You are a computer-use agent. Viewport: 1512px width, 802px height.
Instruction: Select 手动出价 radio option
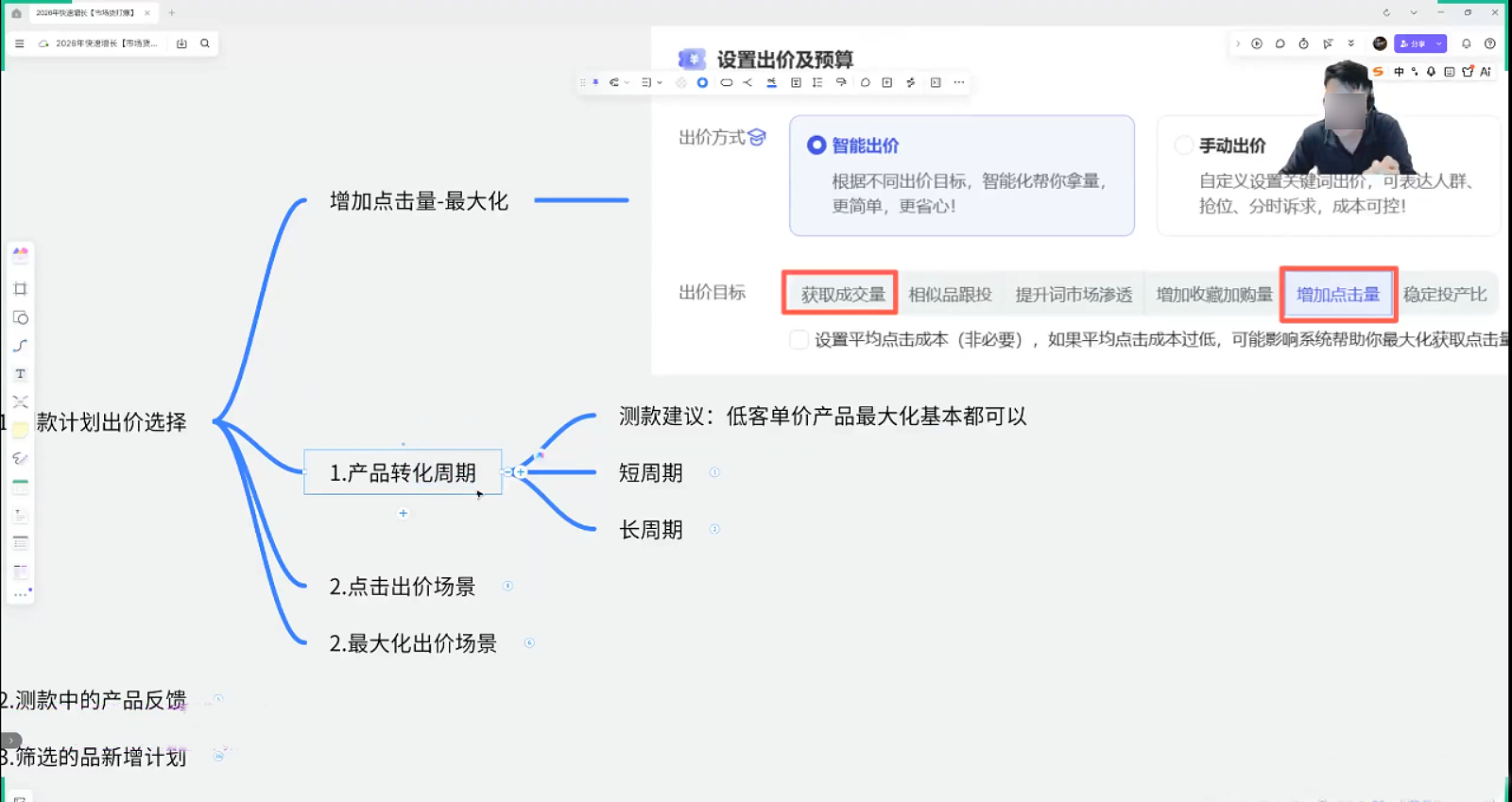(1183, 145)
